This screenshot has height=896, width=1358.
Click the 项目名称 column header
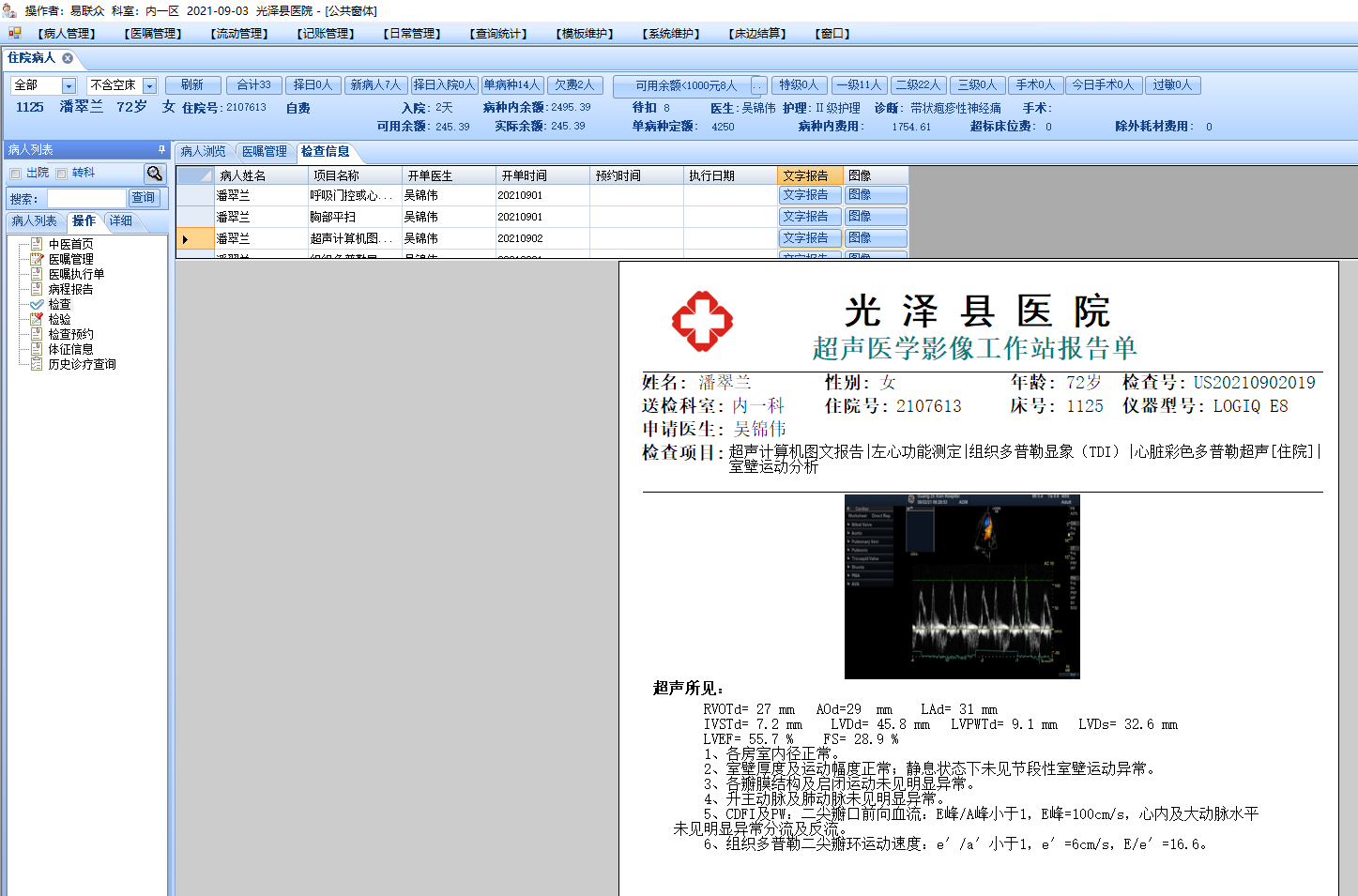tap(355, 175)
